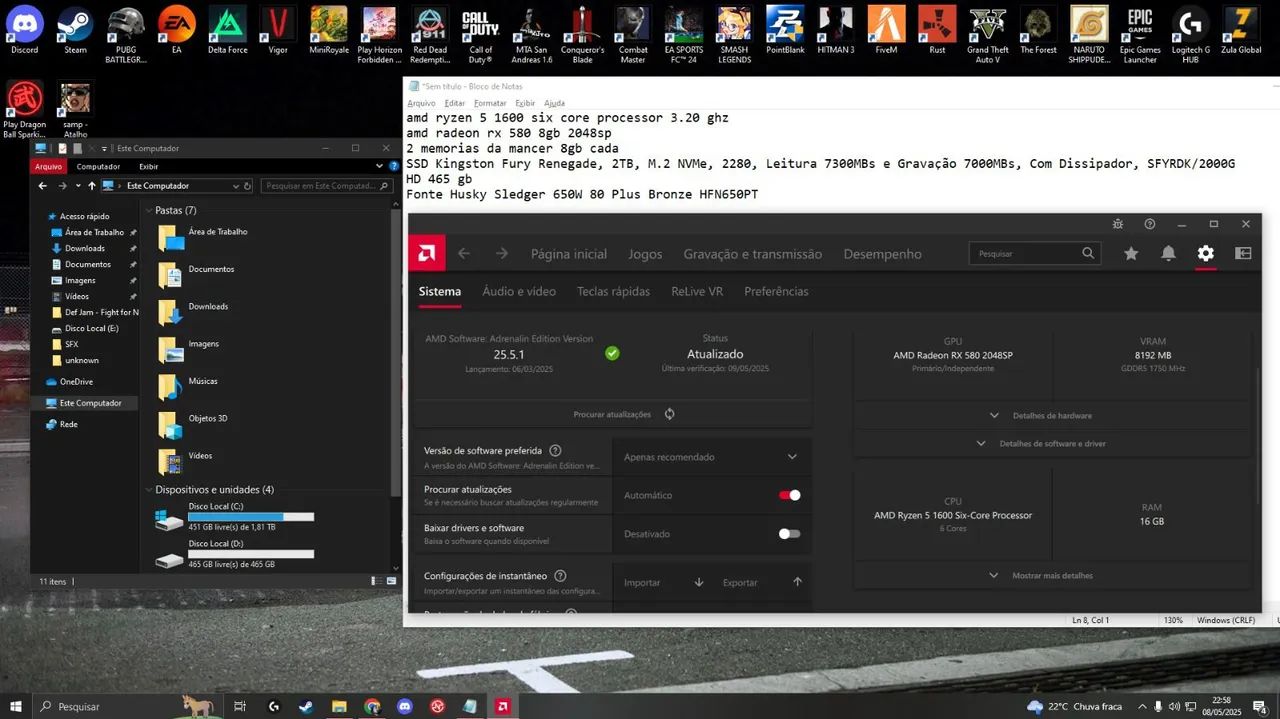Click the Importar button
1280x719 pixels.
[x=664, y=582]
